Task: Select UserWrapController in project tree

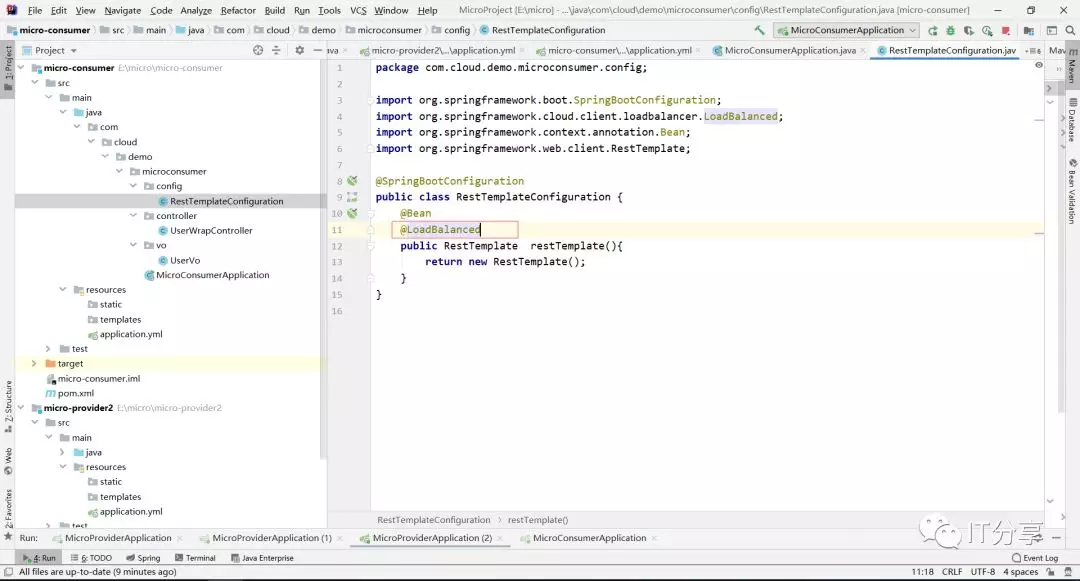Action: point(211,231)
